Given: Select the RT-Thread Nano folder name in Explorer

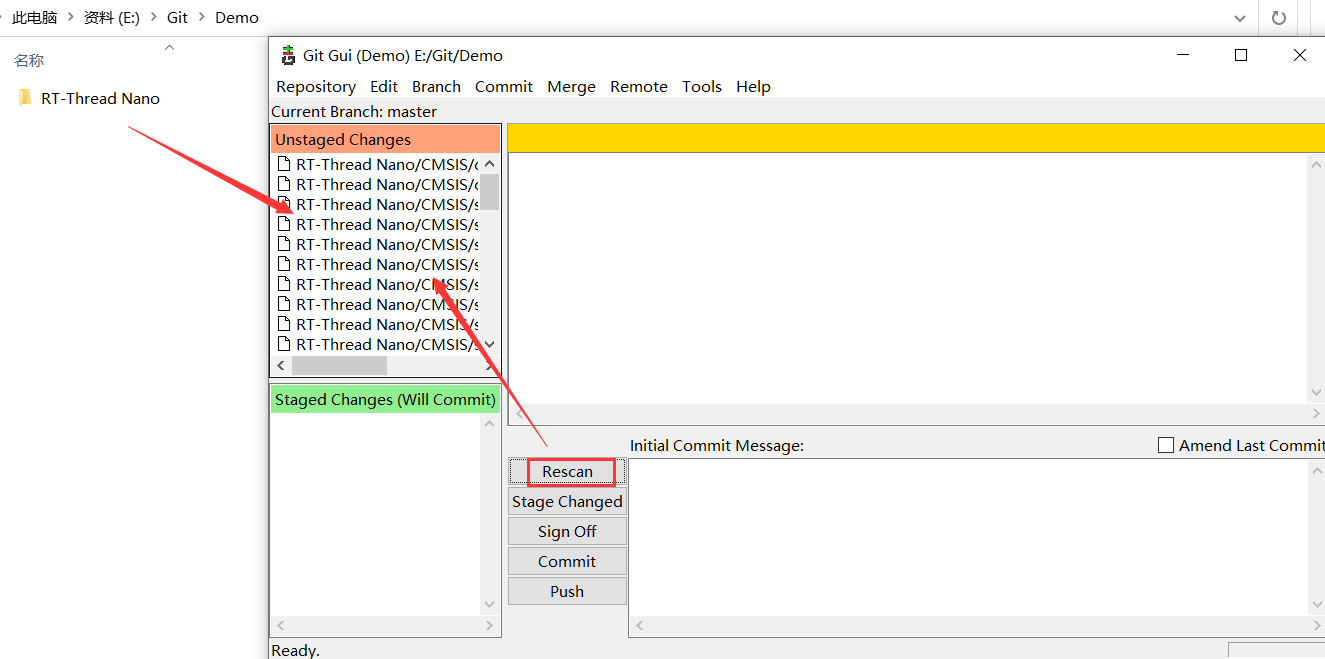Looking at the screenshot, I should click(x=100, y=98).
